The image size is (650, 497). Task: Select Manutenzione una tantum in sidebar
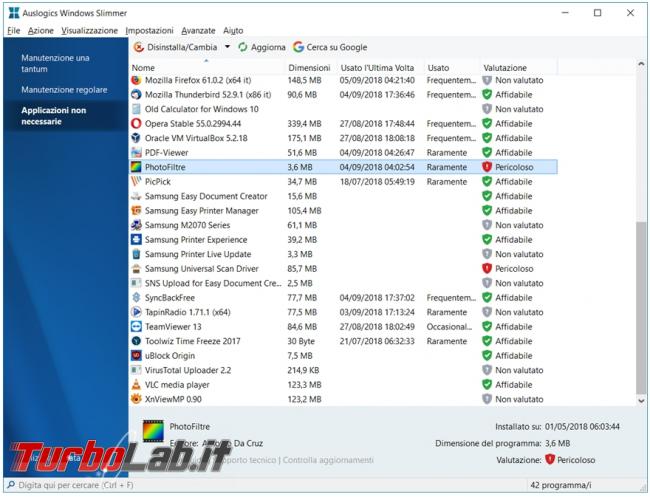coord(55,63)
